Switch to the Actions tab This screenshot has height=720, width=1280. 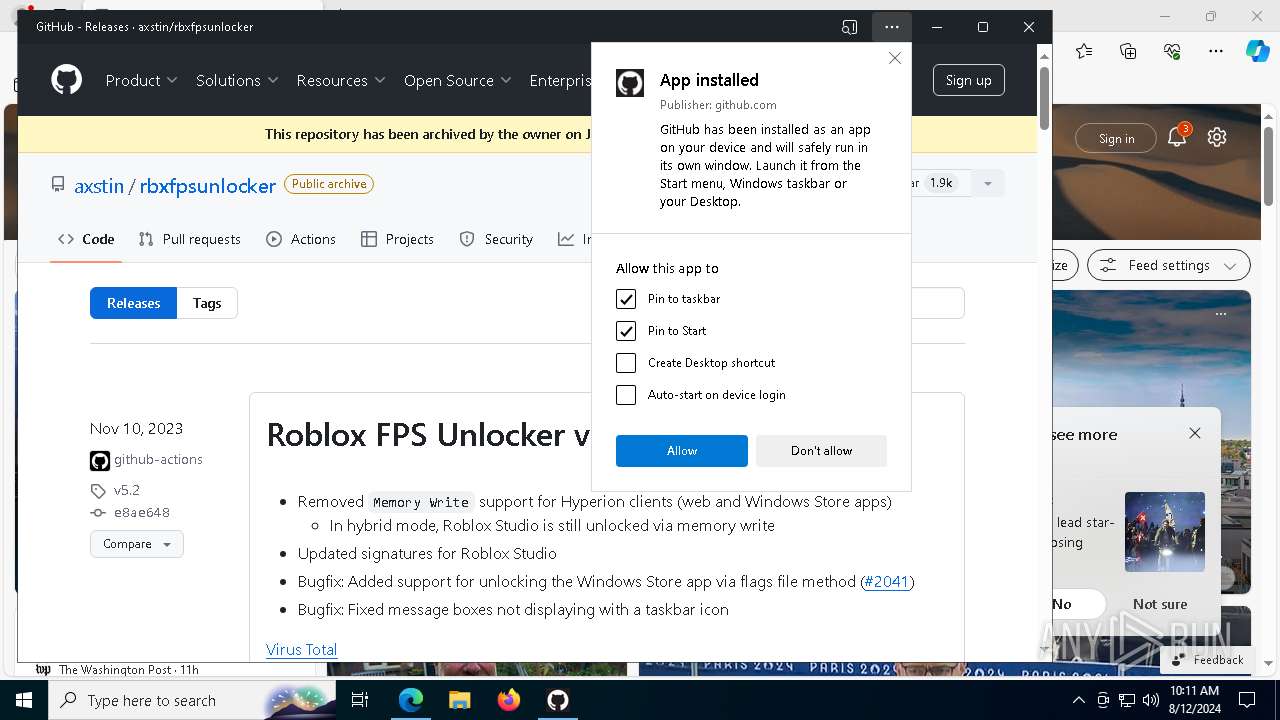(301, 239)
